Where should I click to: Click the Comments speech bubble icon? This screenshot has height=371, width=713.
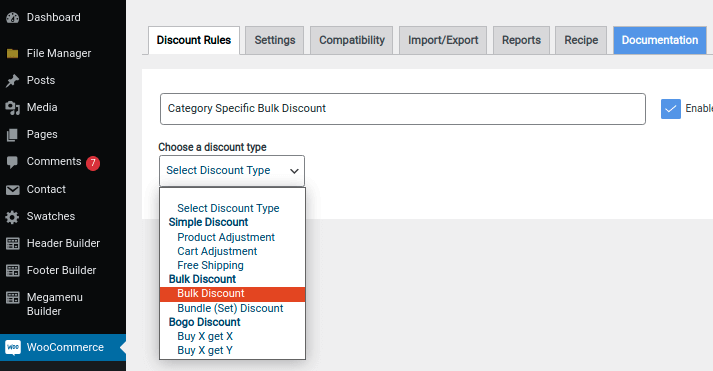click(13, 162)
